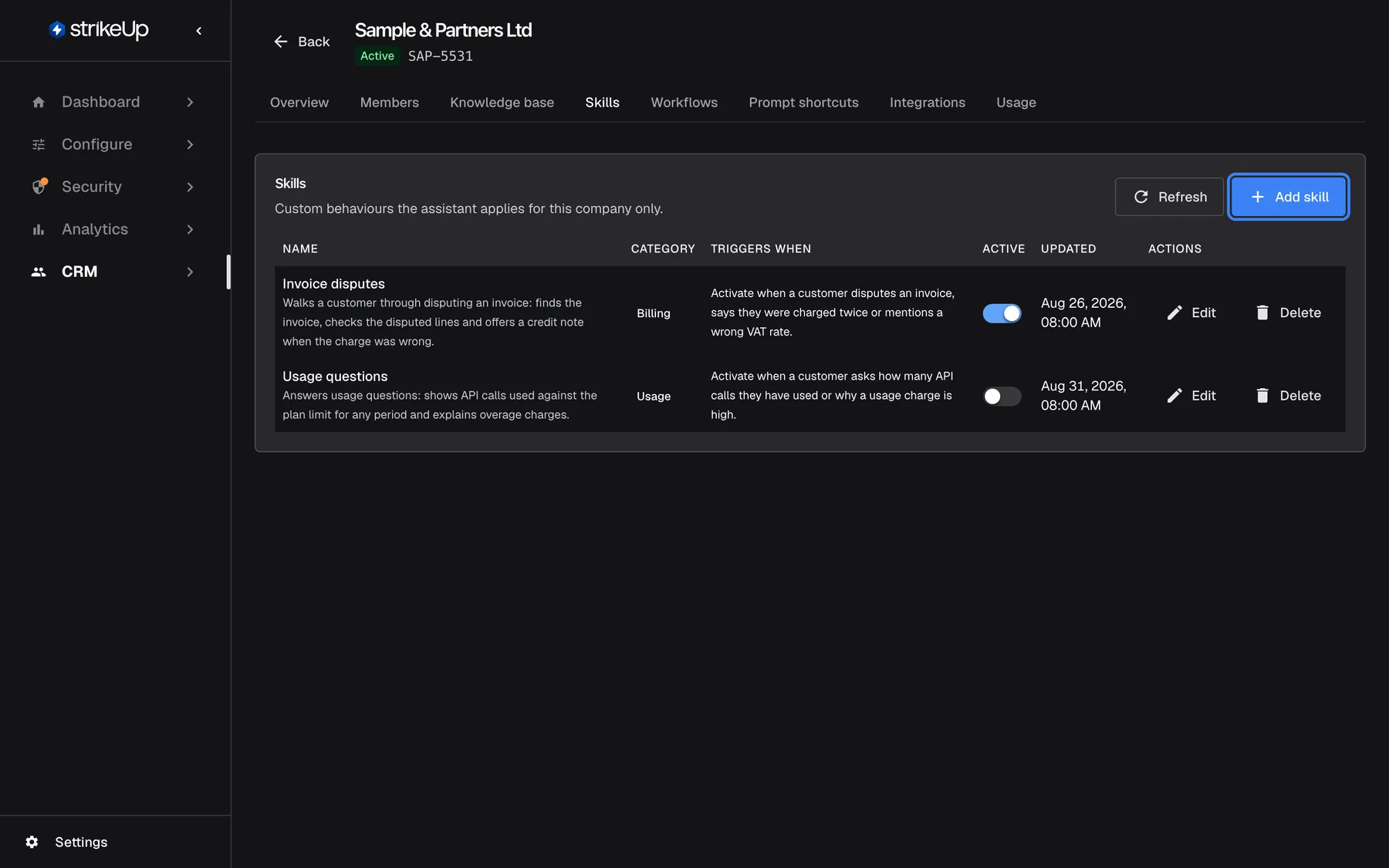Expand the Configure menu chevron
This screenshot has height=868, width=1389.
190,144
